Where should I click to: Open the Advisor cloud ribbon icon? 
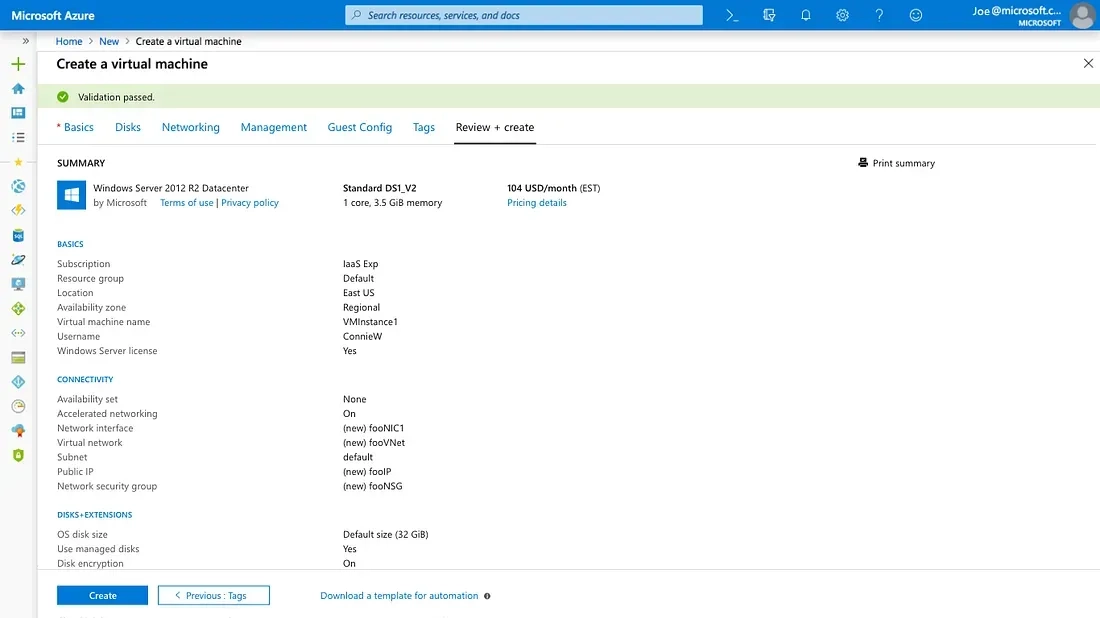click(18, 431)
